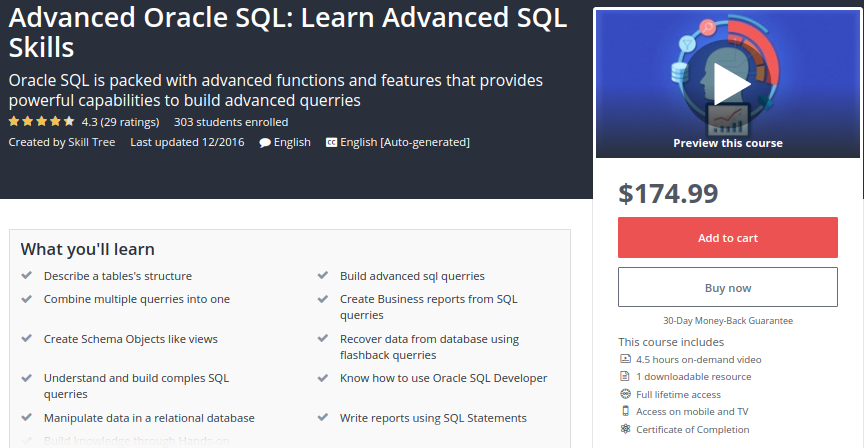Click checkmark beside Build advanced sql queries
864x448 pixels.
(323, 275)
